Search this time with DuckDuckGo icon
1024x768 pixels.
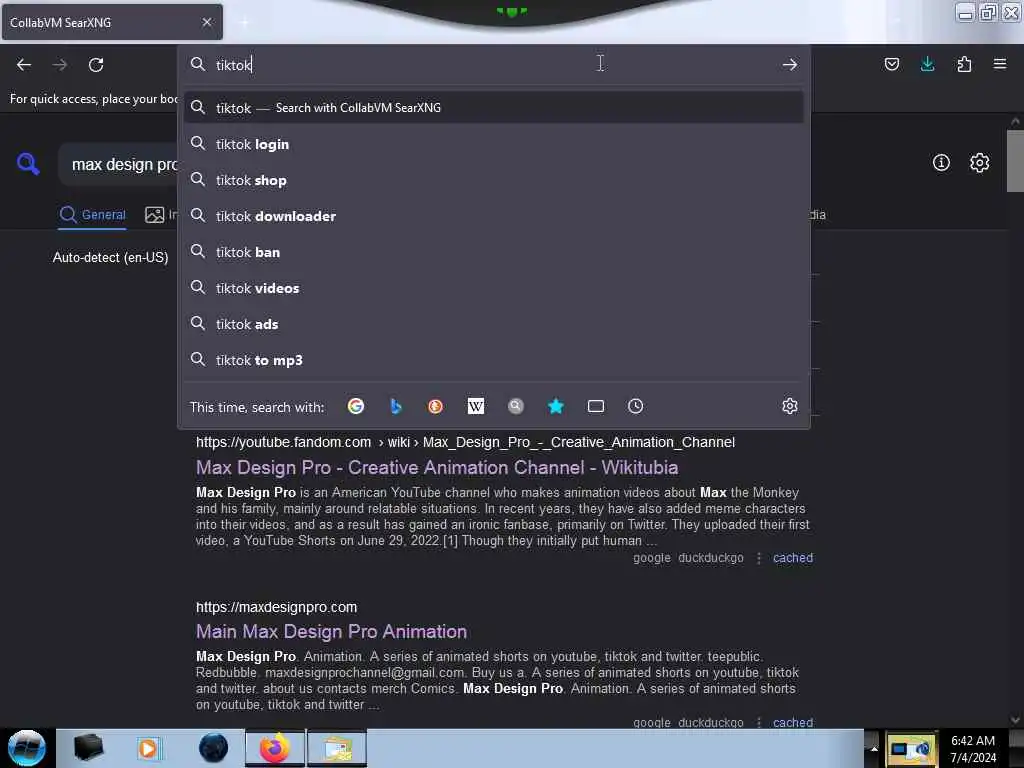(x=436, y=406)
